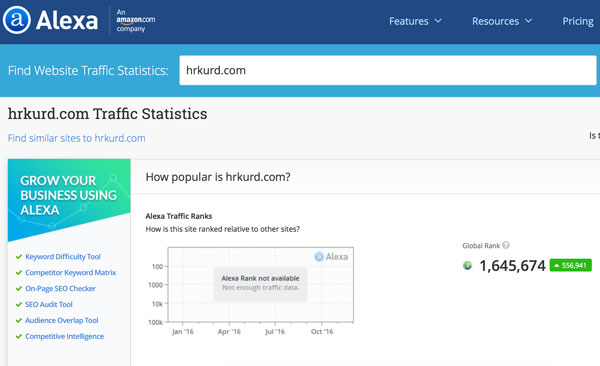This screenshot has width=600, height=366.
Task: Expand the Features dropdown chevron
Action: coord(438,21)
